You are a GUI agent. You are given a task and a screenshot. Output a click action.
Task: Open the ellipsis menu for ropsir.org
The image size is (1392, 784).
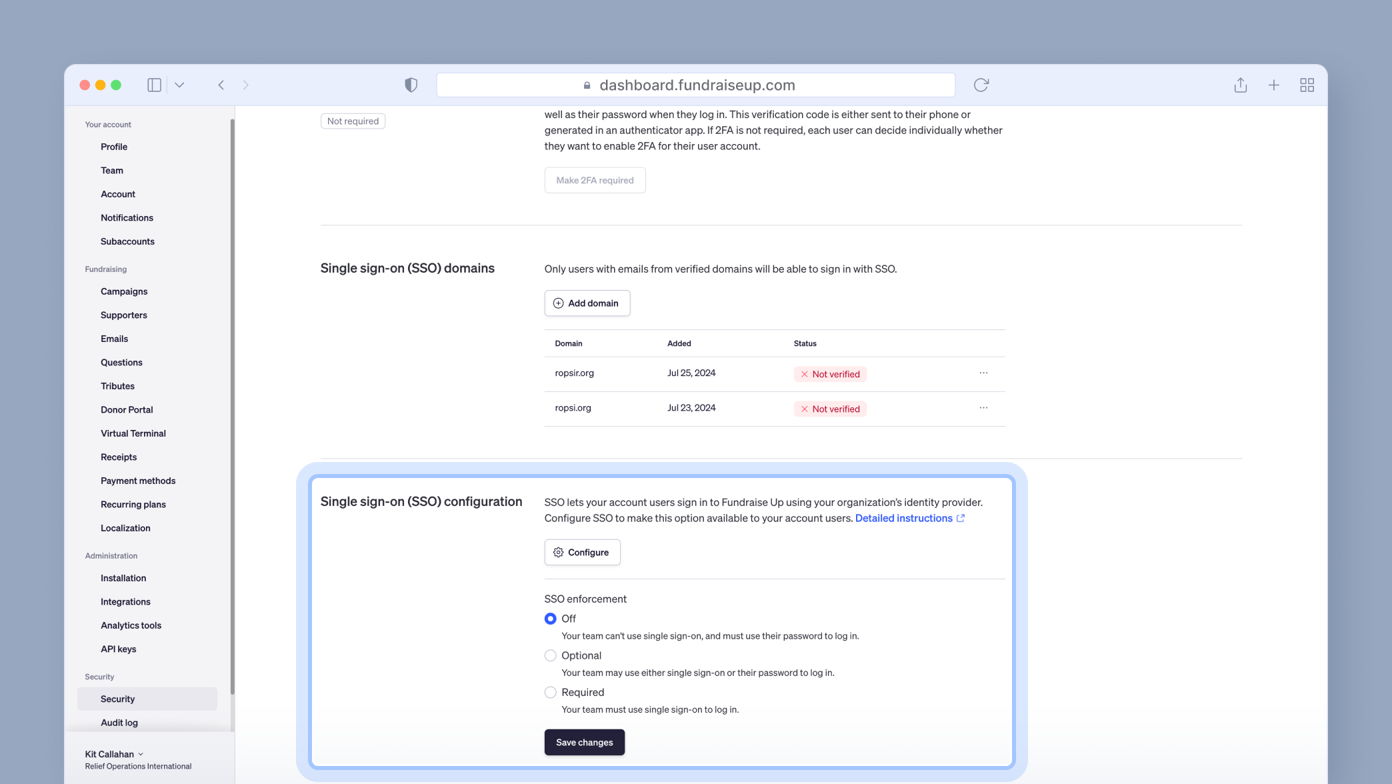(x=983, y=373)
